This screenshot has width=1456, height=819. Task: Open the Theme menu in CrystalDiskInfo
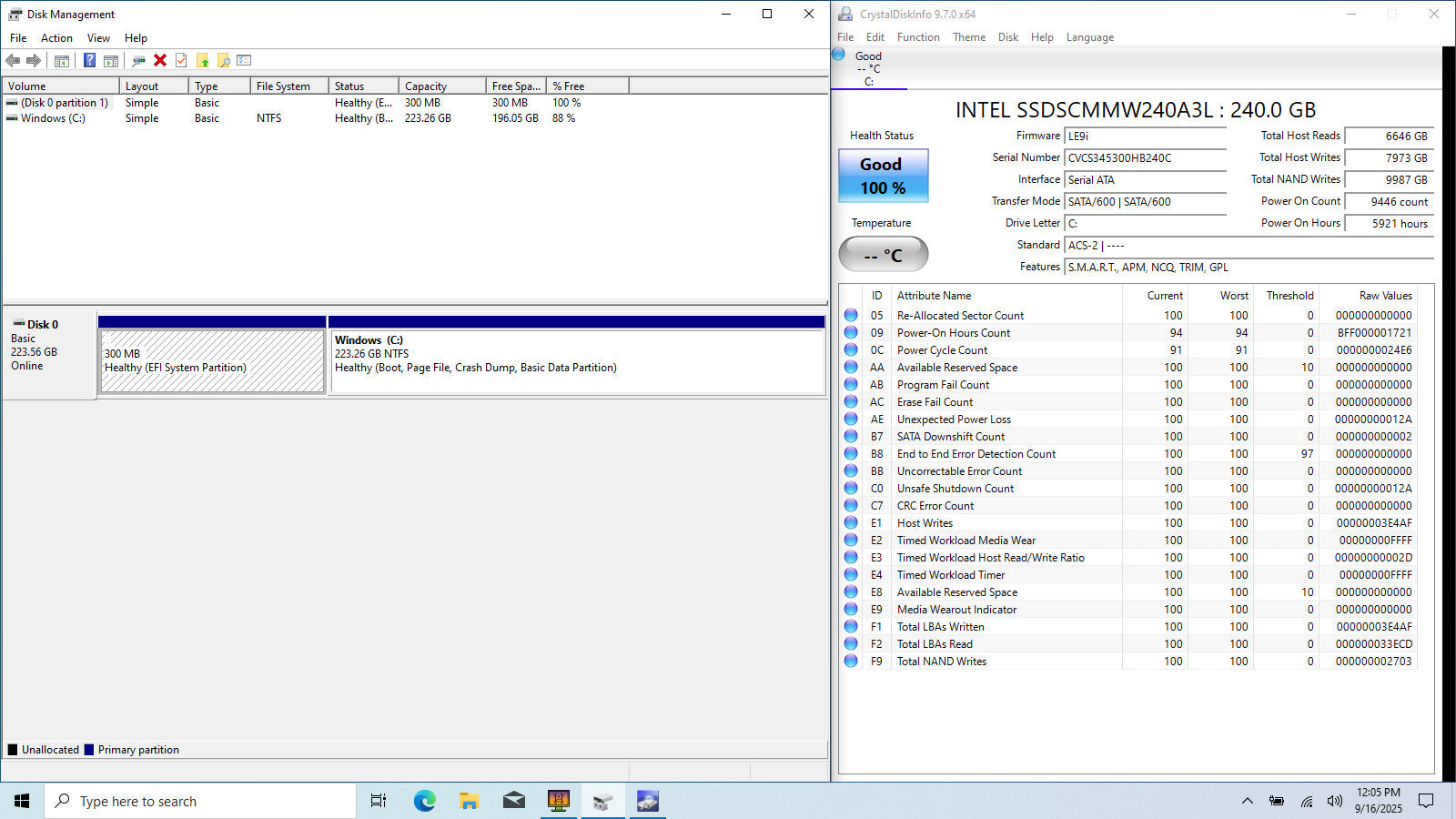pyautogui.click(x=968, y=37)
